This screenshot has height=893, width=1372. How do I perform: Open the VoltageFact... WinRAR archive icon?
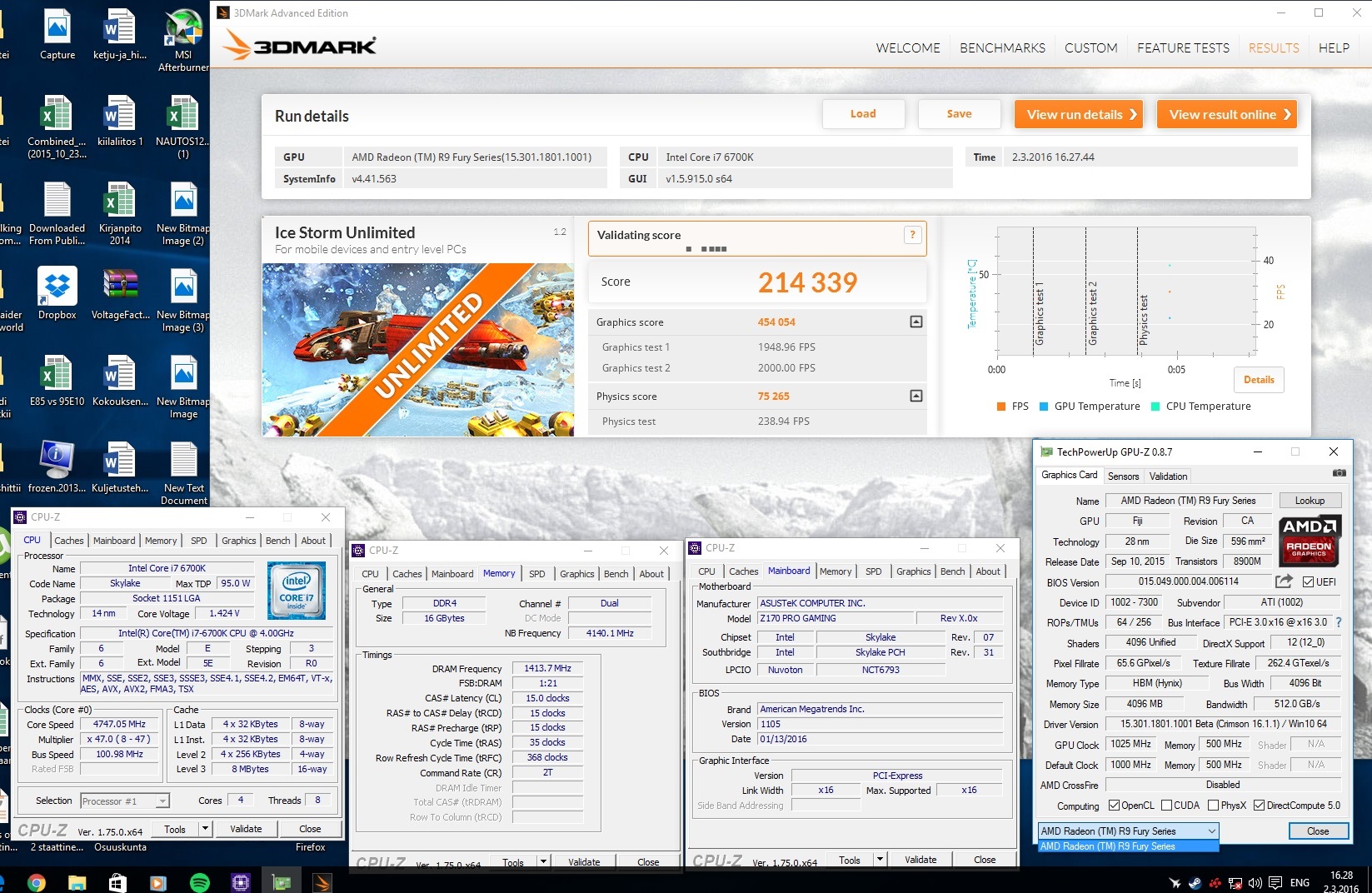[x=120, y=293]
